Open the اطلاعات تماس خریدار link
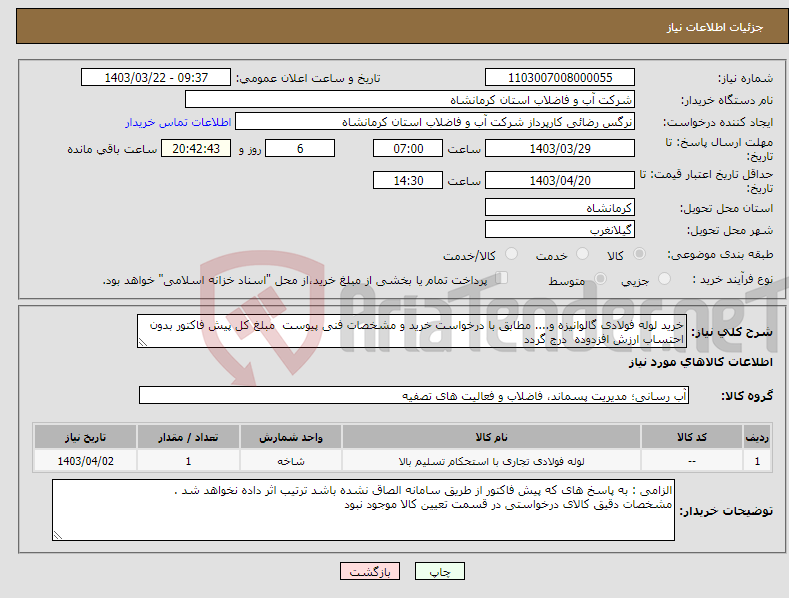 click(x=178, y=122)
